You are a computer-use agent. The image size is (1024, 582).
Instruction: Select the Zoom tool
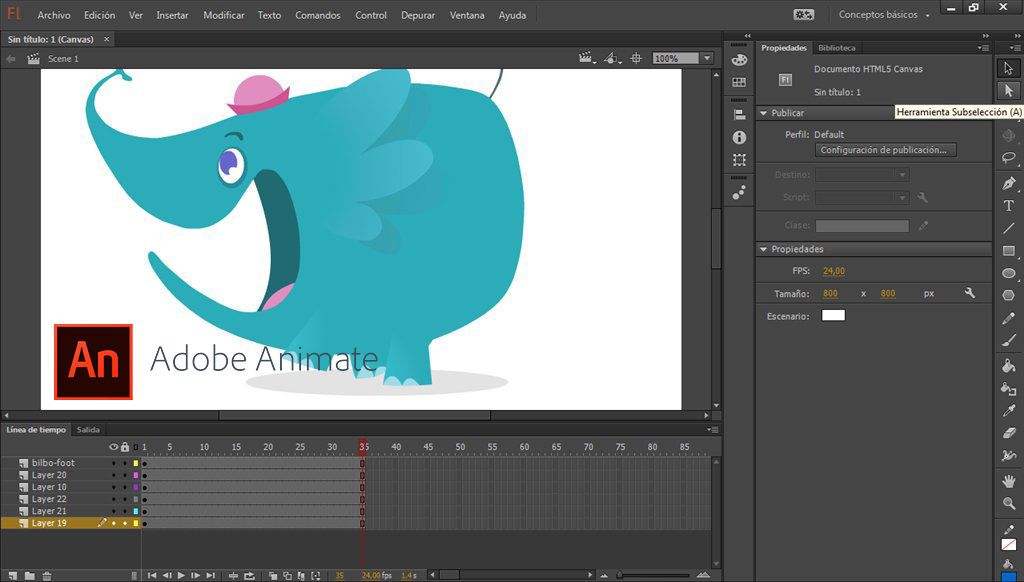pos(1009,503)
